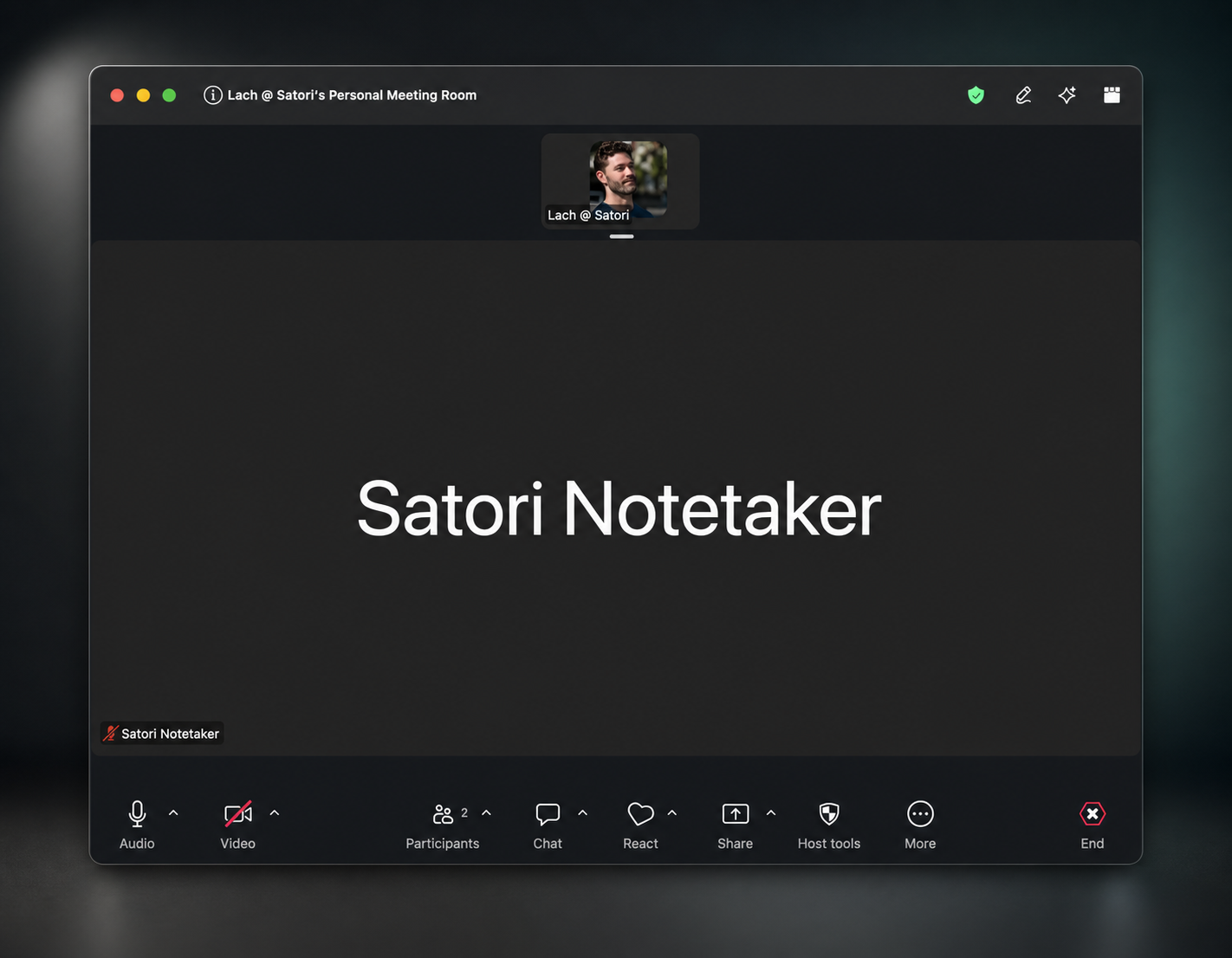Click the React heart icon
The width and height of the screenshot is (1232, 958).
(x=640, y=814)
